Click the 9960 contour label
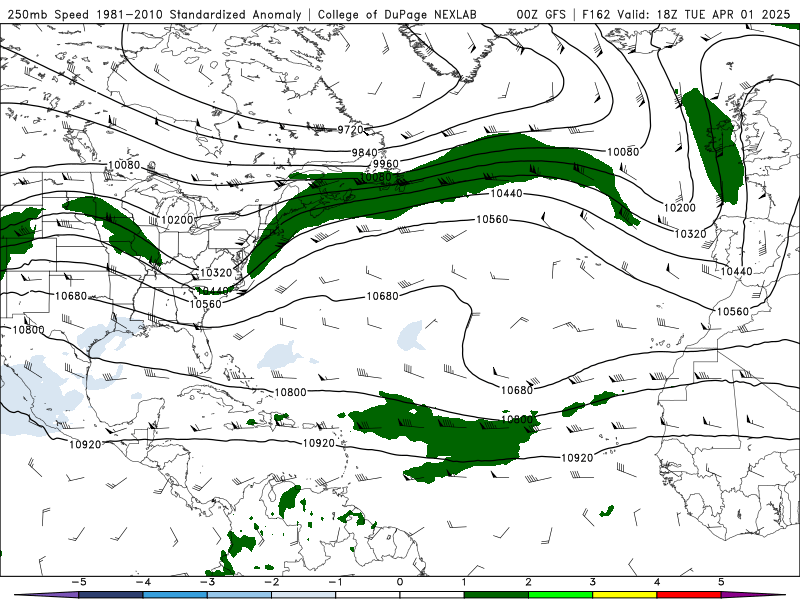Screen dimensions: 800x600 (x=385, y=164)
